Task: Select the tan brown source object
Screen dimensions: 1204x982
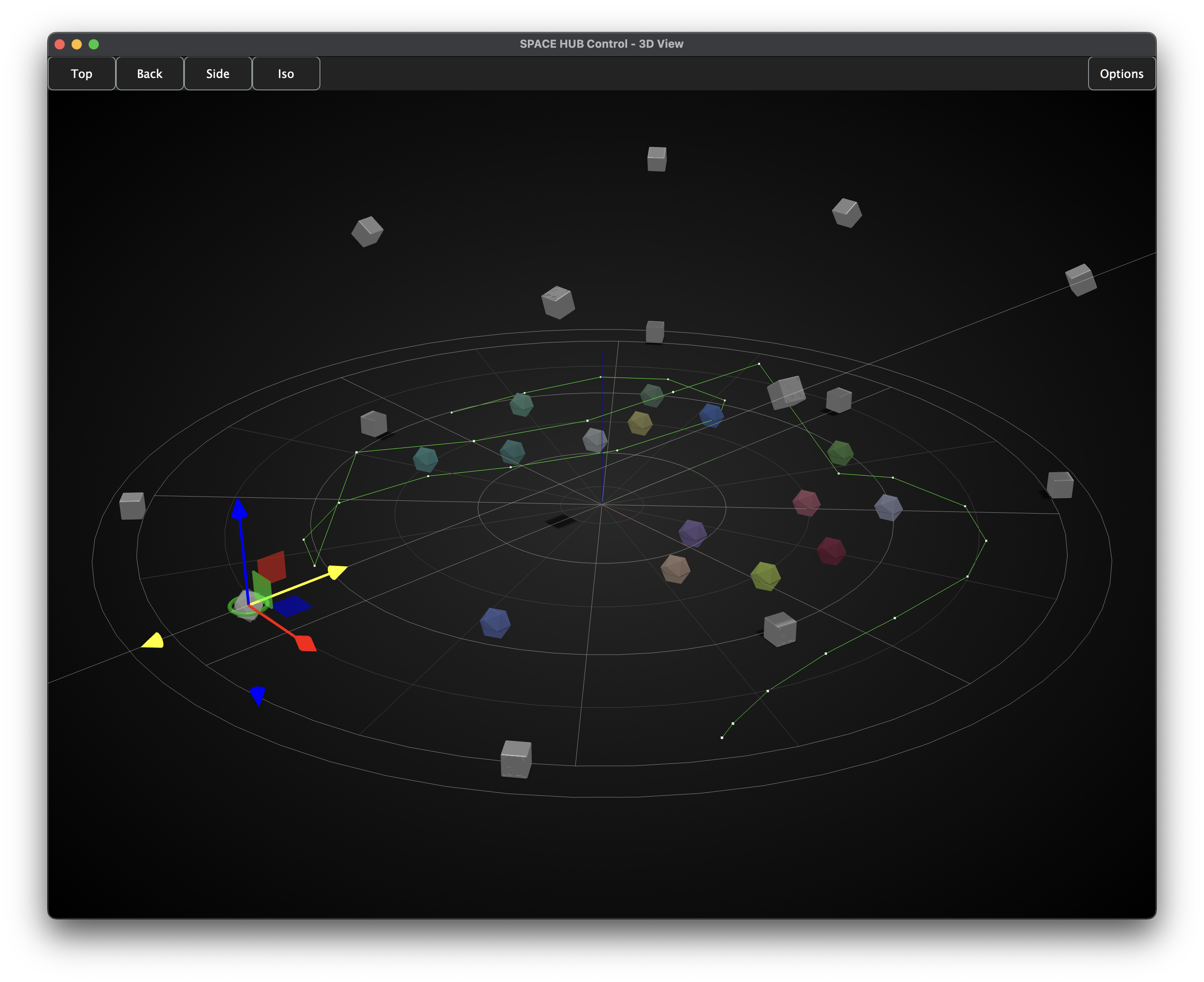Action: (x=675, y=569)
